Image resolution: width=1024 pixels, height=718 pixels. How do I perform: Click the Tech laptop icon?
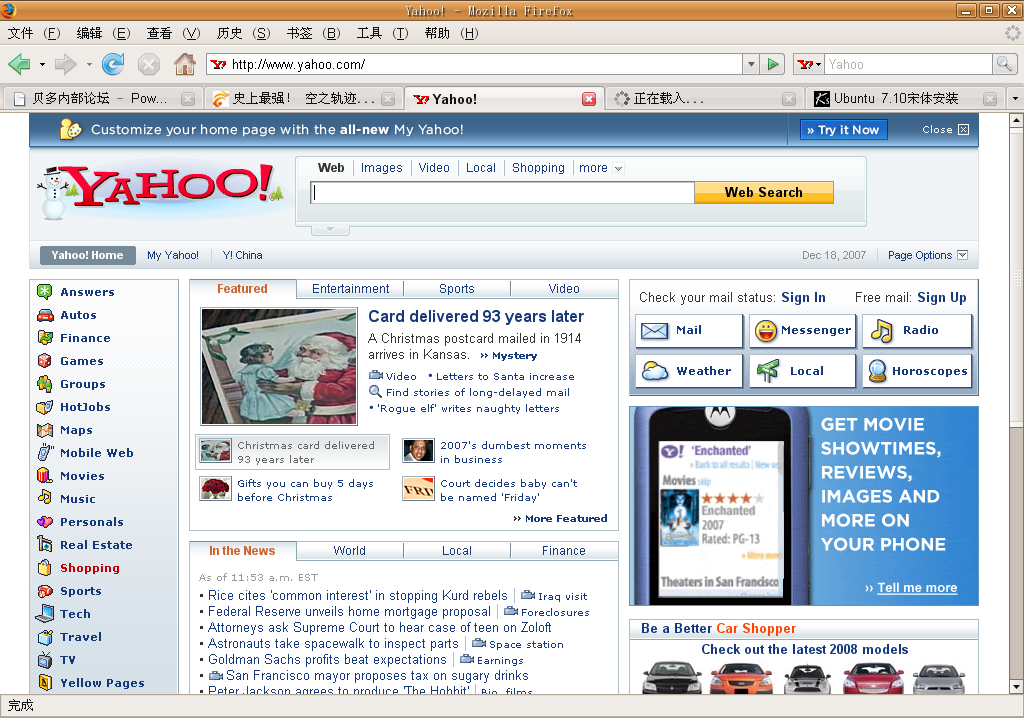44,613
